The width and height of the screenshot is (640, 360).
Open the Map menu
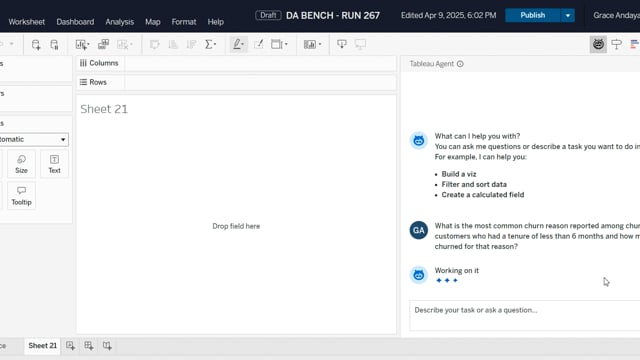(153, 22)
